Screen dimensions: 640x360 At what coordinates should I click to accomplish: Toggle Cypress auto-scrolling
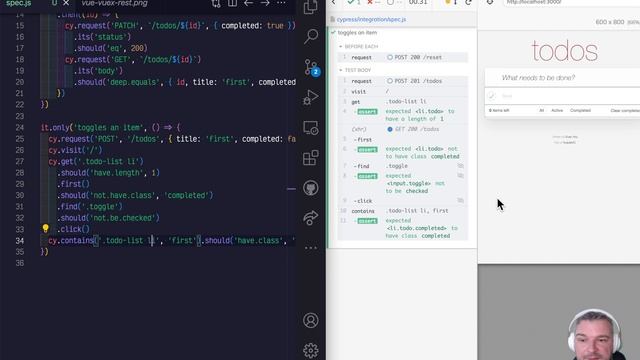click(x=451, y=2)
